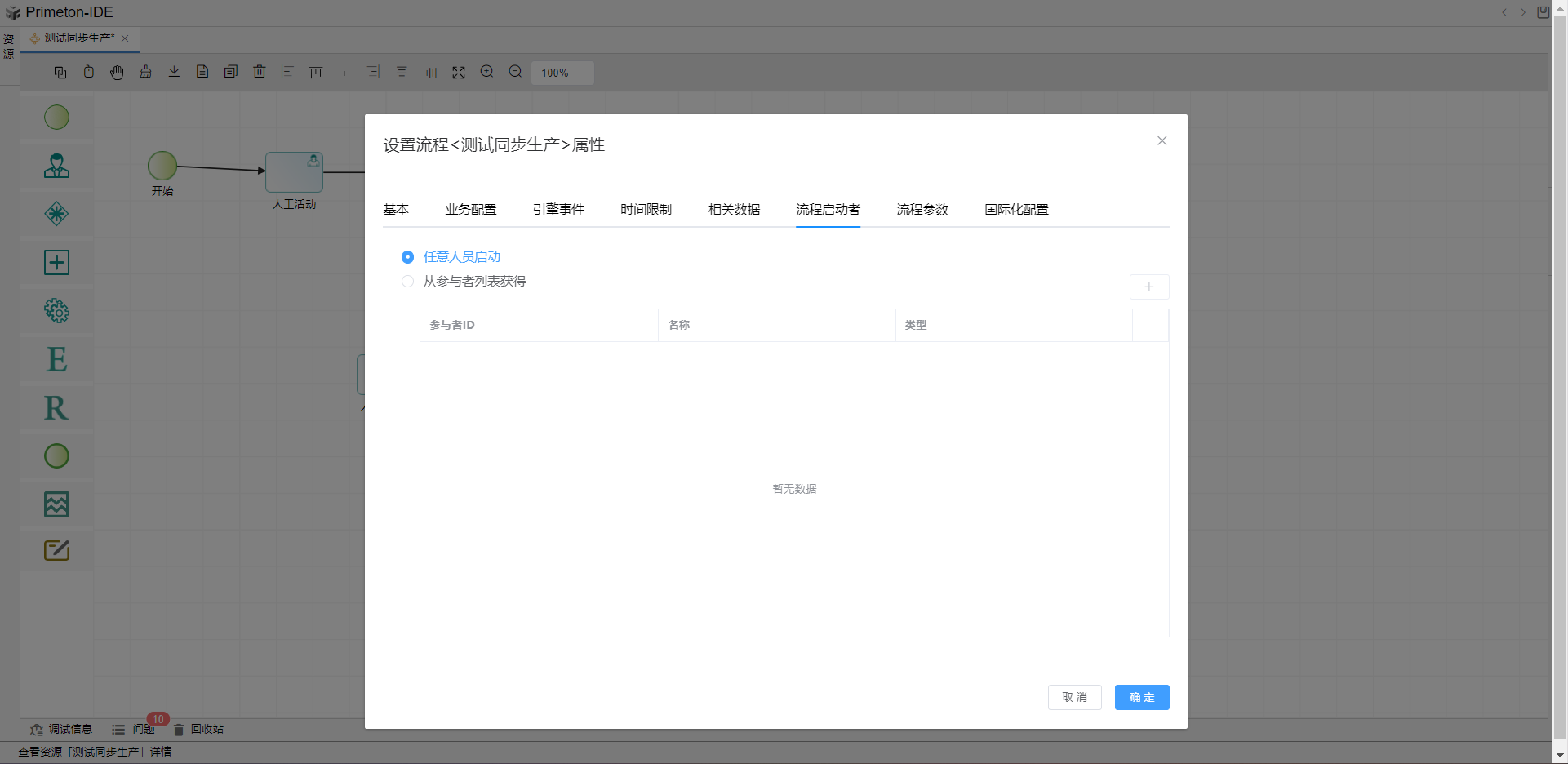Switch to the 基本 tab

point(396,210)
